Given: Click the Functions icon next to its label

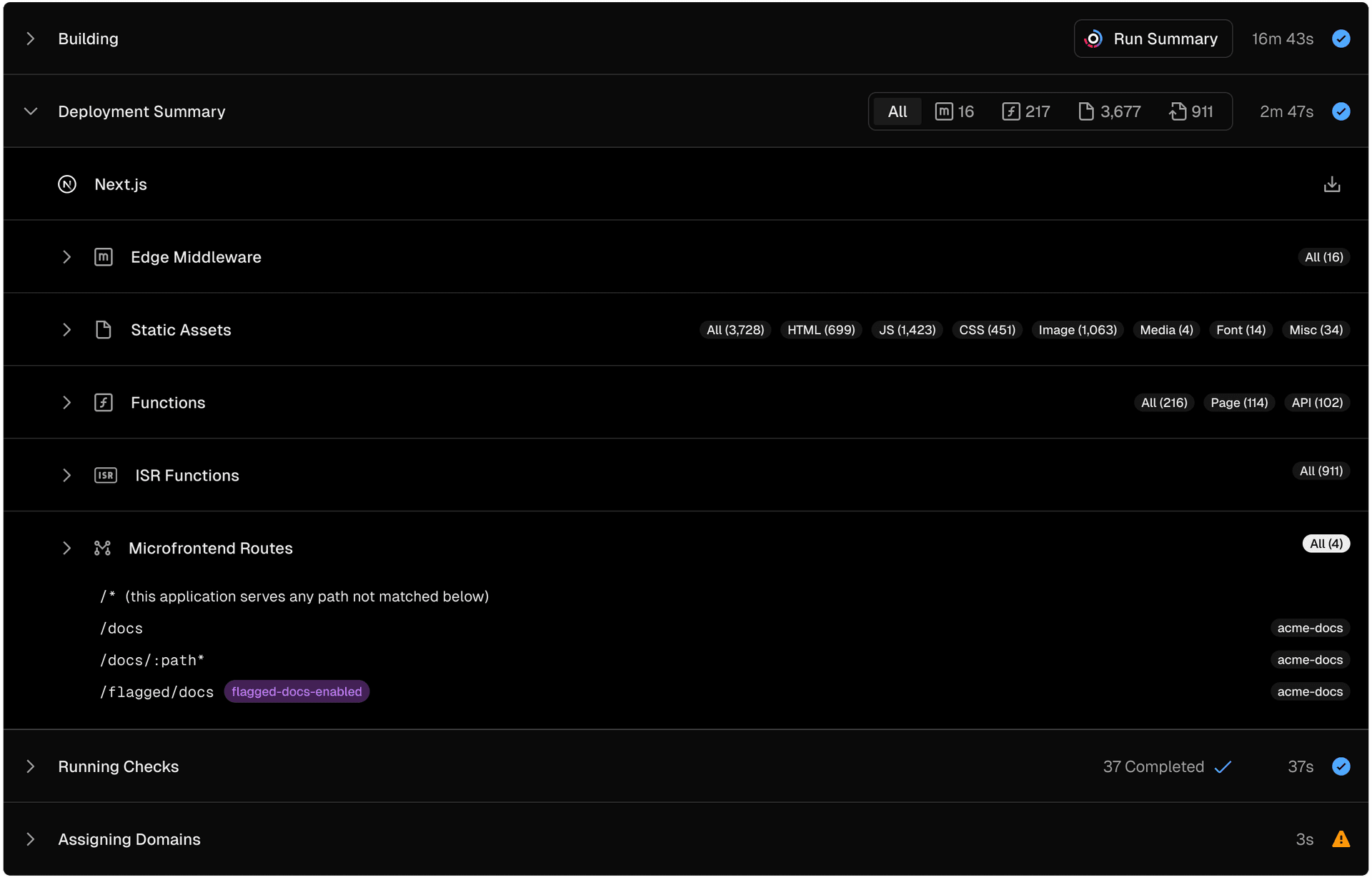Looking at the screenshot, I should pyautogui.click(x=104, y=402).
